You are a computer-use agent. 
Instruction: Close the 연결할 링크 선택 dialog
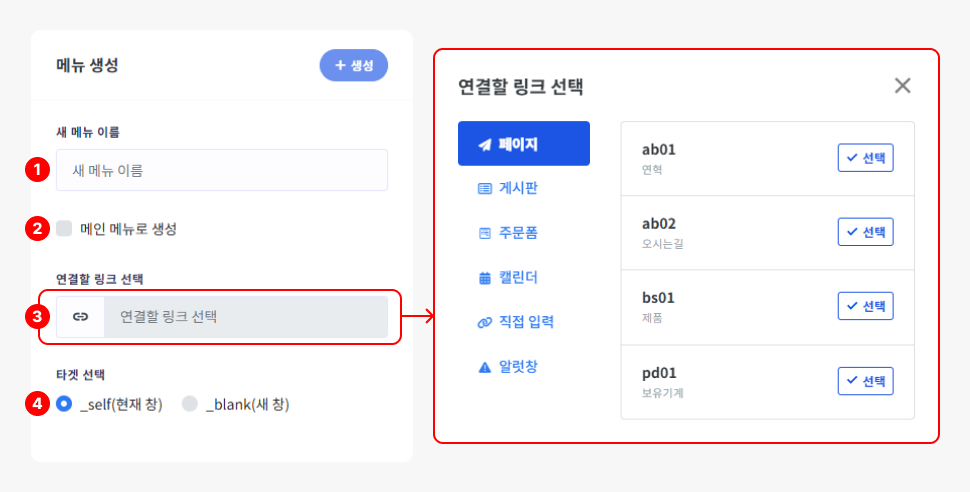click(902, 86)
